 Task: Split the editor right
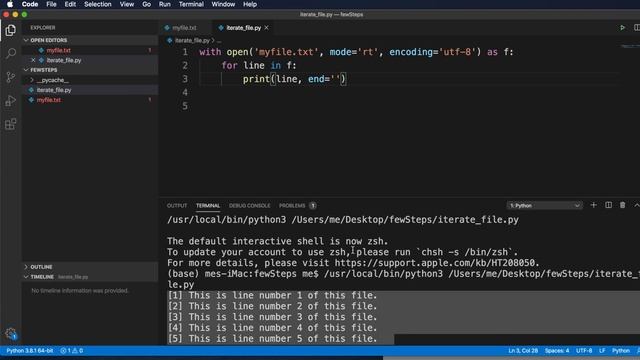click(x=637, y=28)
